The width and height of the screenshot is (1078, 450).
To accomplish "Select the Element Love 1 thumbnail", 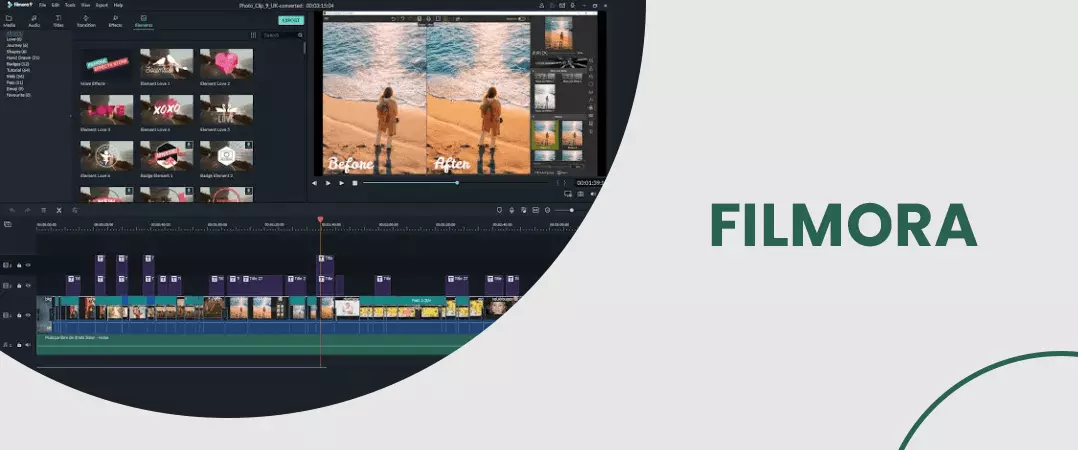I will [166, 64].
